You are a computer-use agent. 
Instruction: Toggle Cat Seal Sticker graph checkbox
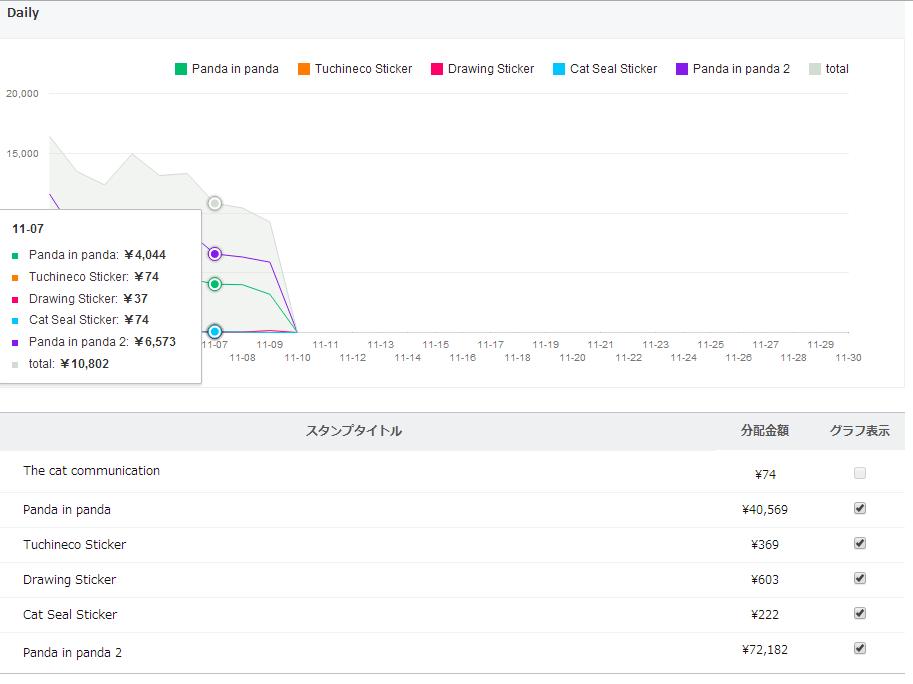coord(860,613)
